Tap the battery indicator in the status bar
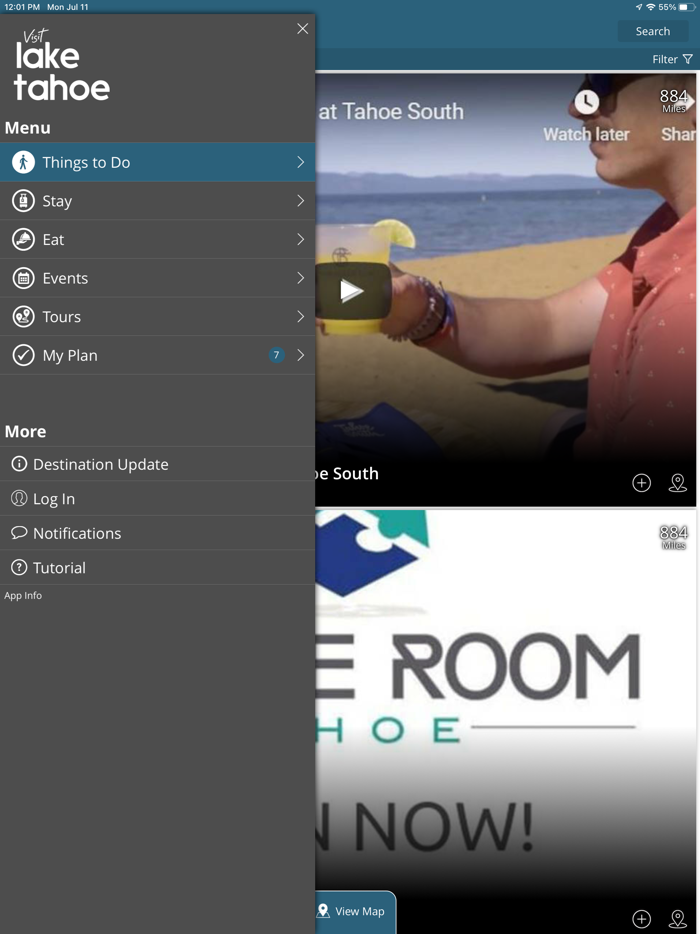Viewport: 700px width, 934px height. (686, 7)
